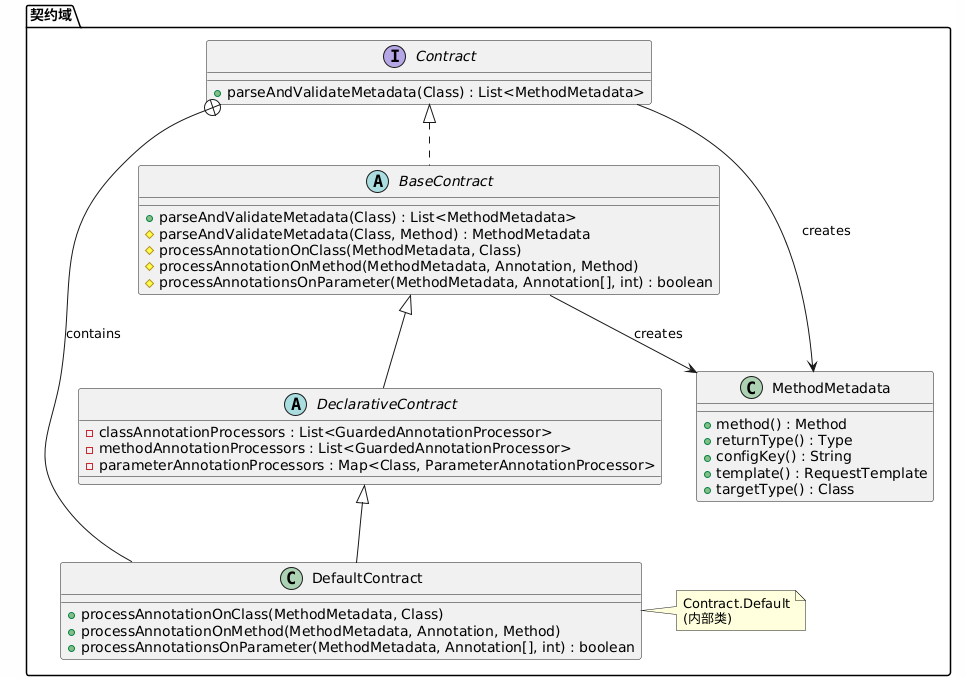Click protected diamond before BaseContract's processAnnotationOnMethod
965x678 pixels.
click(x=149, y=266)
